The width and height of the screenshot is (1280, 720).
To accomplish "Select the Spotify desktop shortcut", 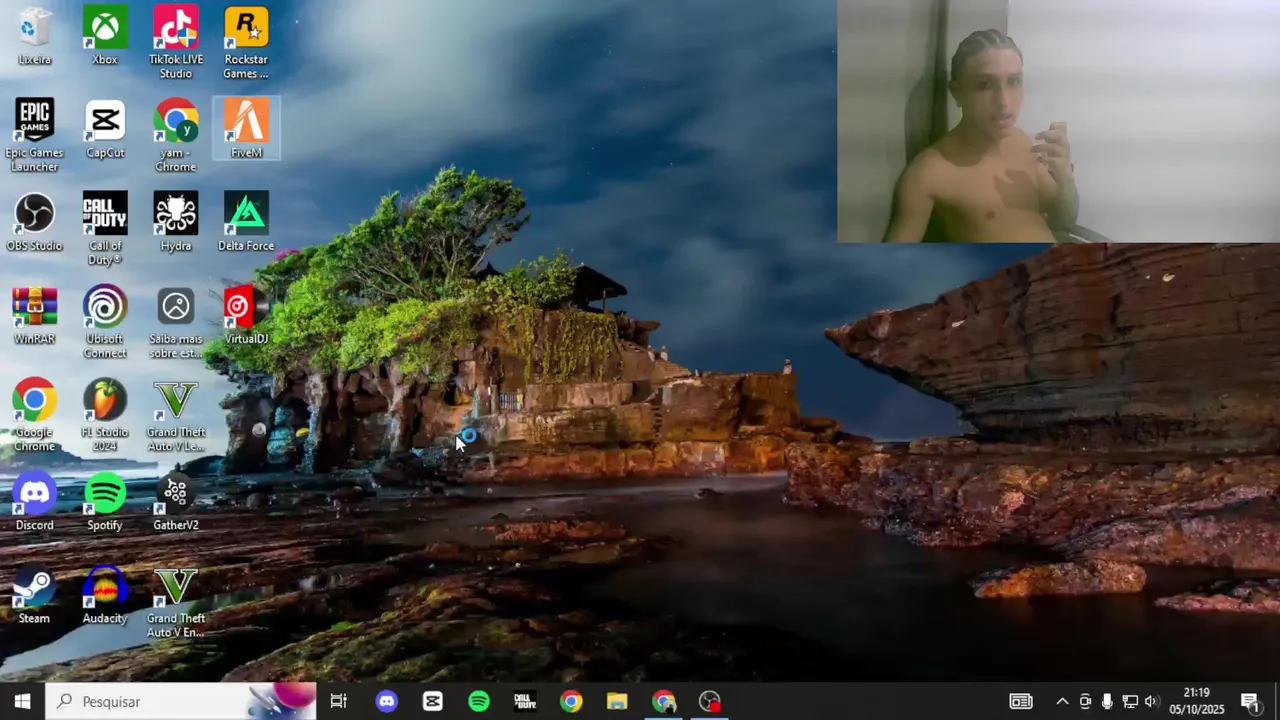I will point(105,501).
